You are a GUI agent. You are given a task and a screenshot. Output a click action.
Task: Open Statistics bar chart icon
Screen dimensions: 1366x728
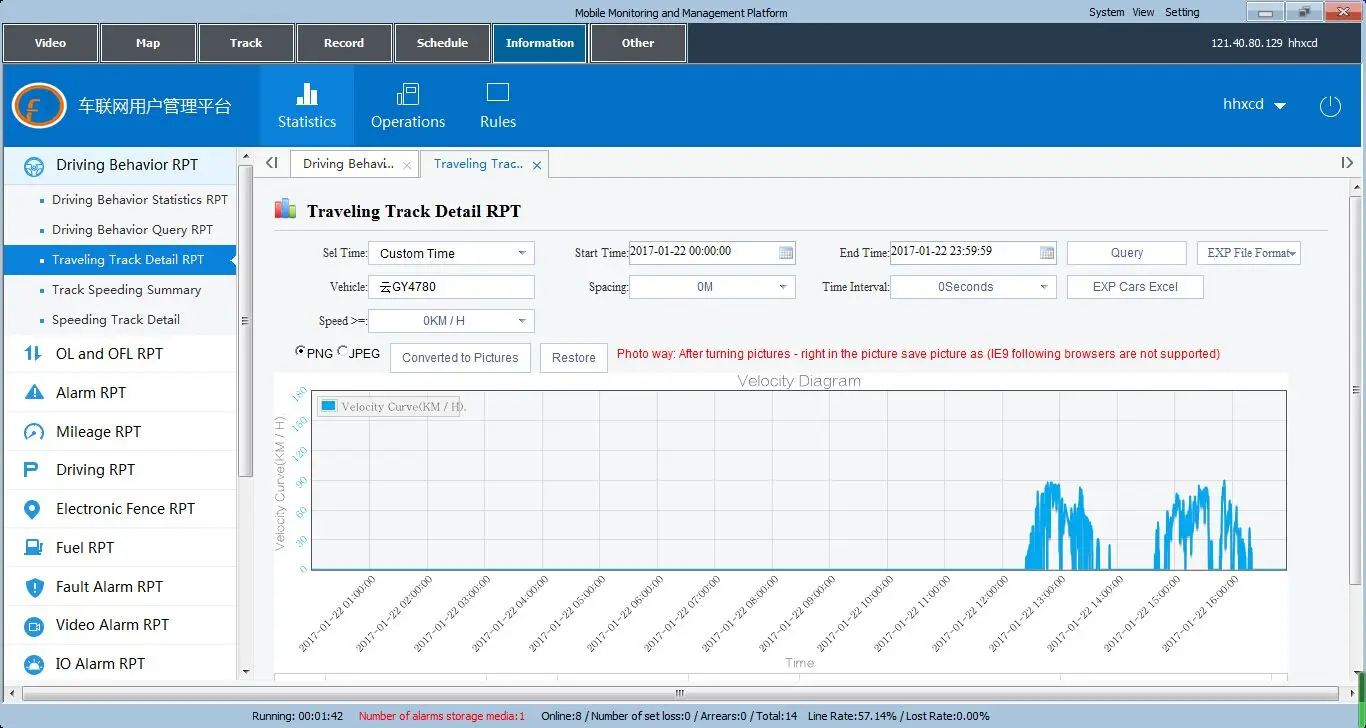(307, 94)
